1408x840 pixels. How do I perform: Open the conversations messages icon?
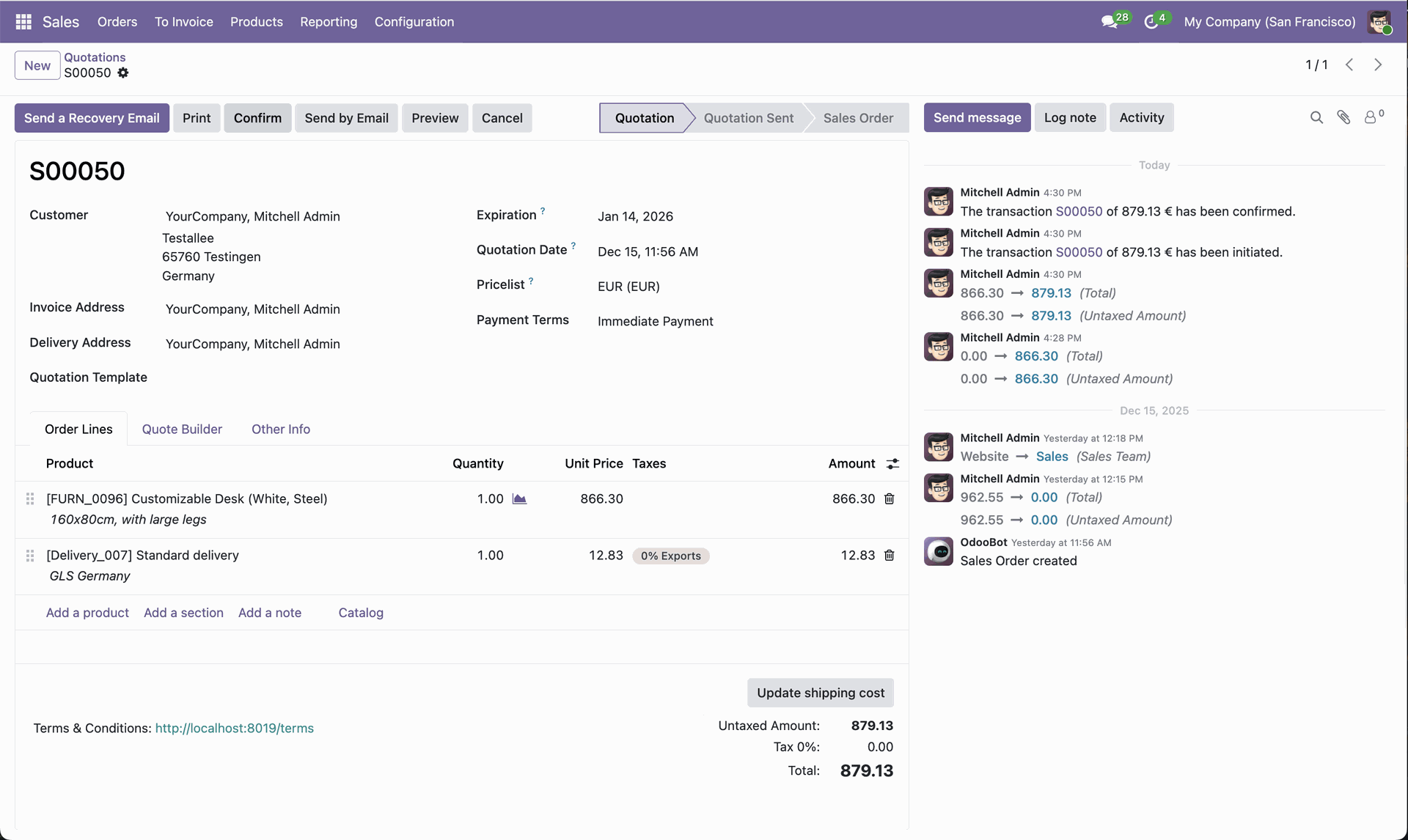1110,22
